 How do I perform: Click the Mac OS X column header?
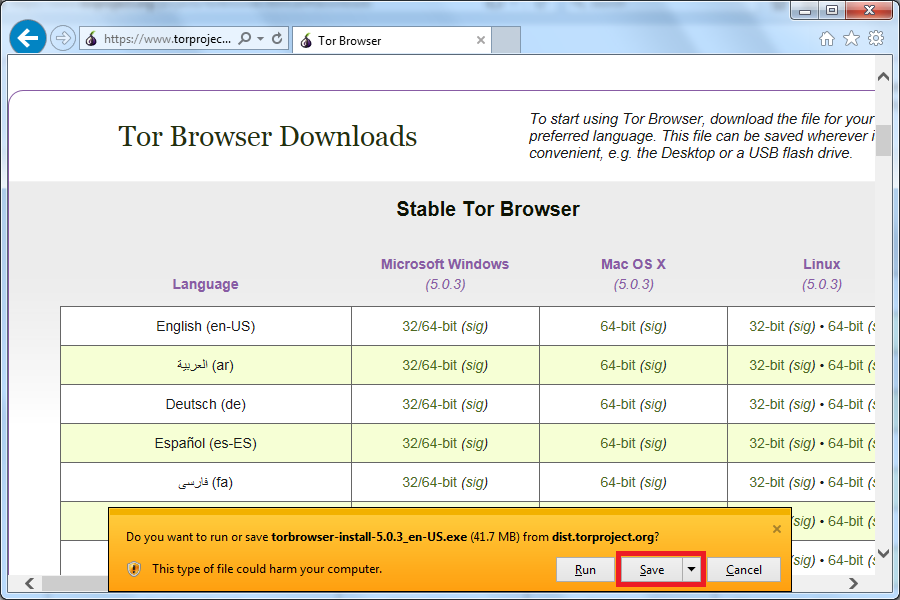pos(633,264)
